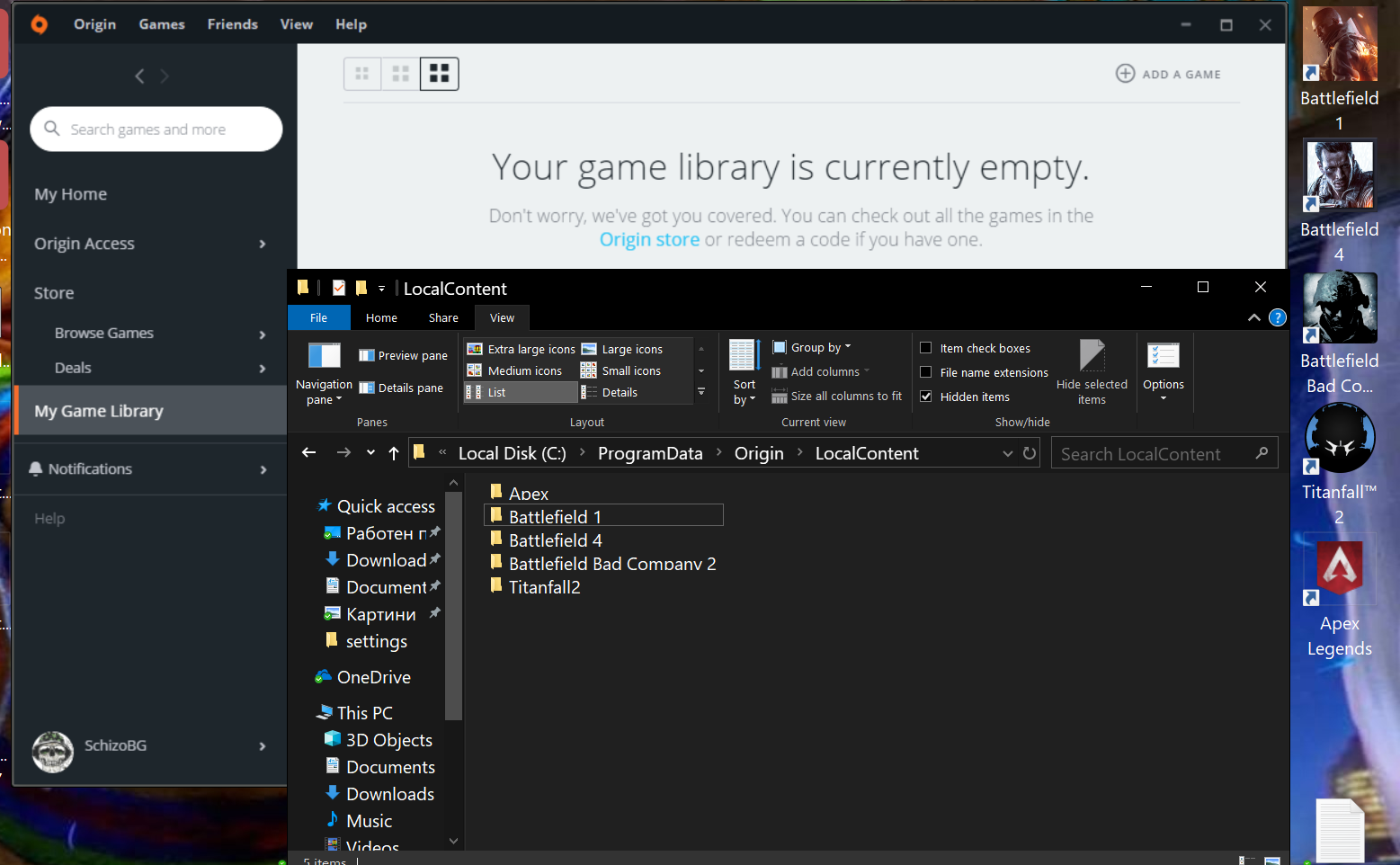Open Titanfall 2 desktop shortcut
This screenshot has height=865, width=1400.
[1340, 464]
